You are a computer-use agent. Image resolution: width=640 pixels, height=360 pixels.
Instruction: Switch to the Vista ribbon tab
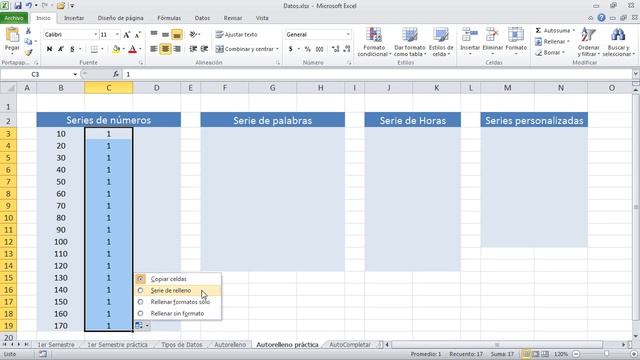262,18
